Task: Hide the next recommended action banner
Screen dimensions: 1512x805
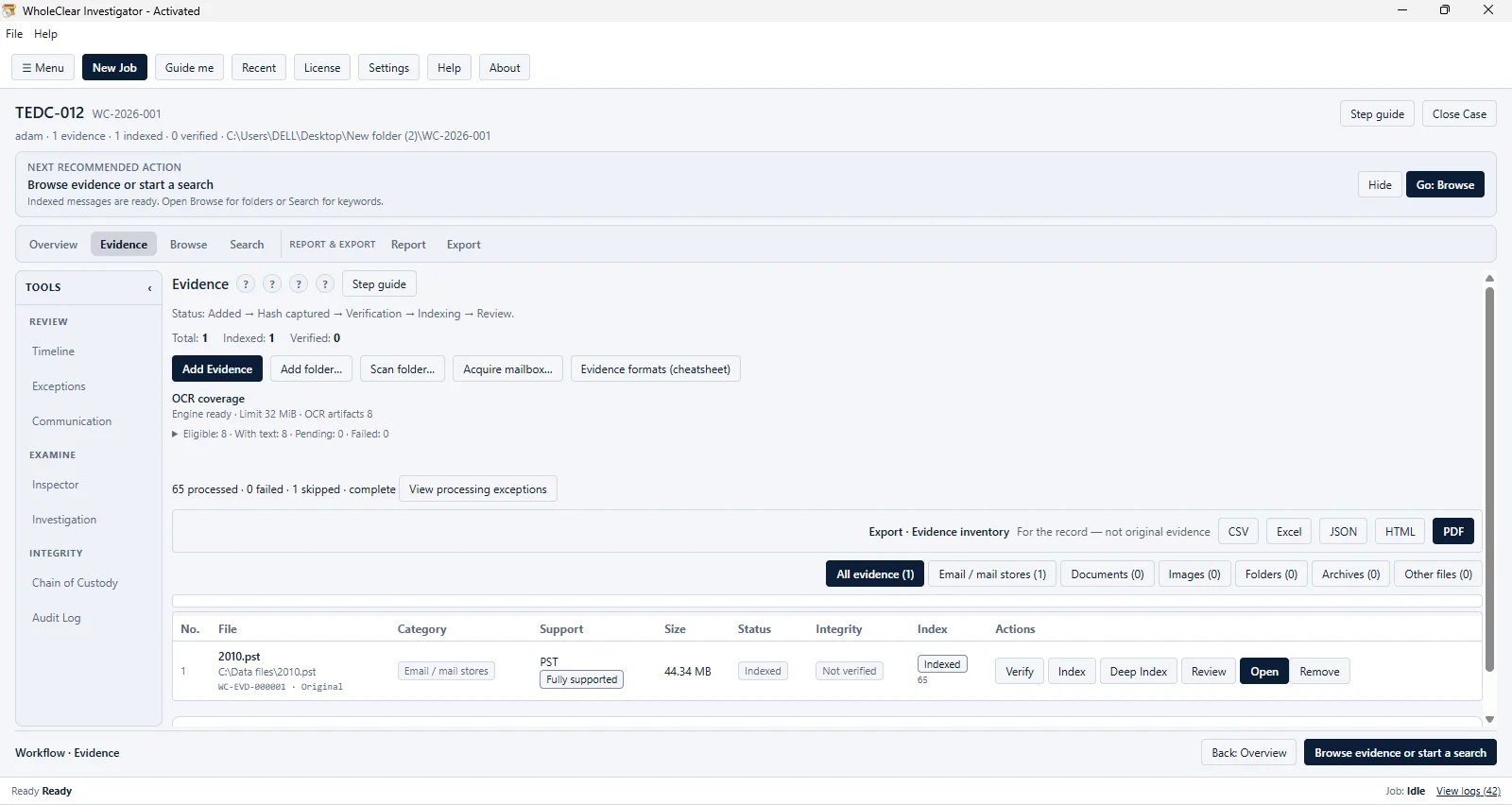Action: pos(1380,185)
